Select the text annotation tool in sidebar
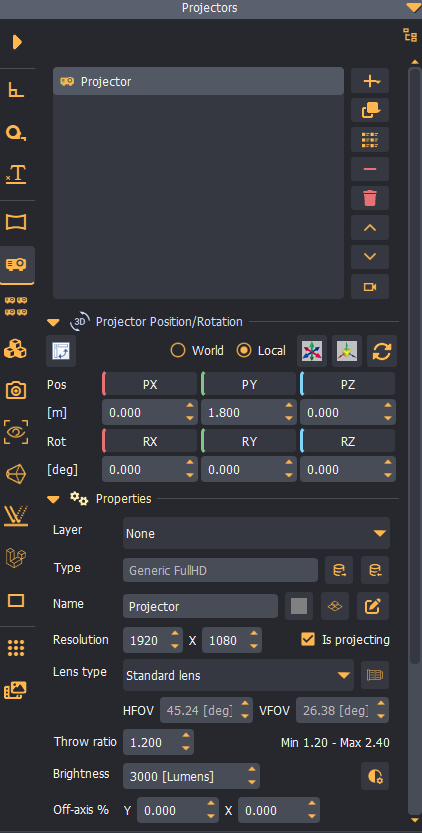 pyautogui.click(x=16, y=173)
